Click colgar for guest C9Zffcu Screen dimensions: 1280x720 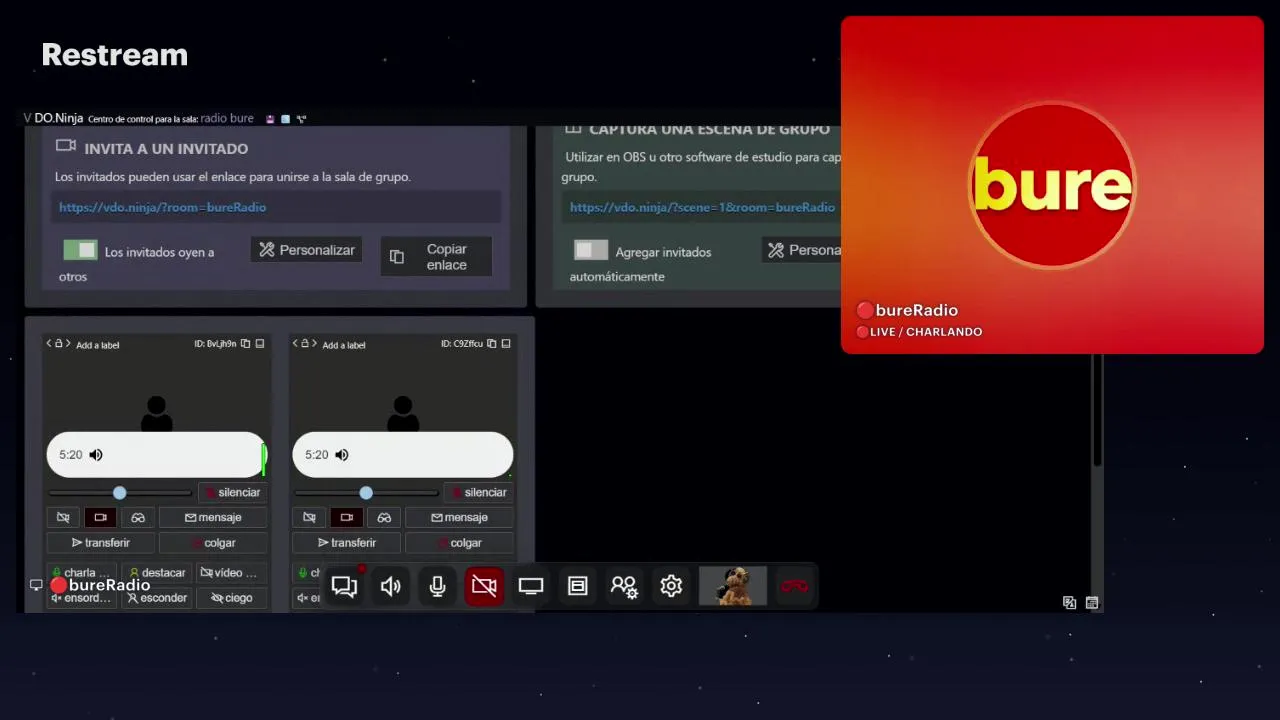pos(459,543)
